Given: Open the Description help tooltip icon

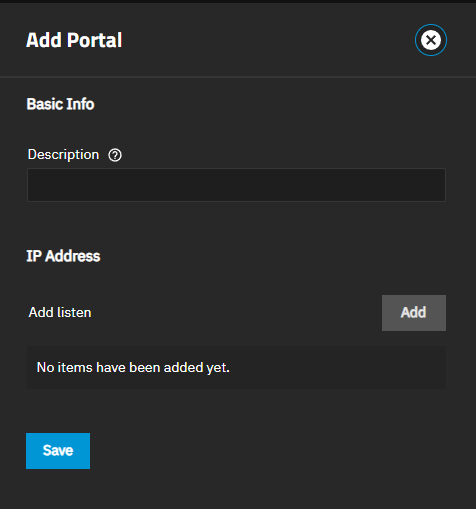Looking at the screenshot, I should [115, 155].
